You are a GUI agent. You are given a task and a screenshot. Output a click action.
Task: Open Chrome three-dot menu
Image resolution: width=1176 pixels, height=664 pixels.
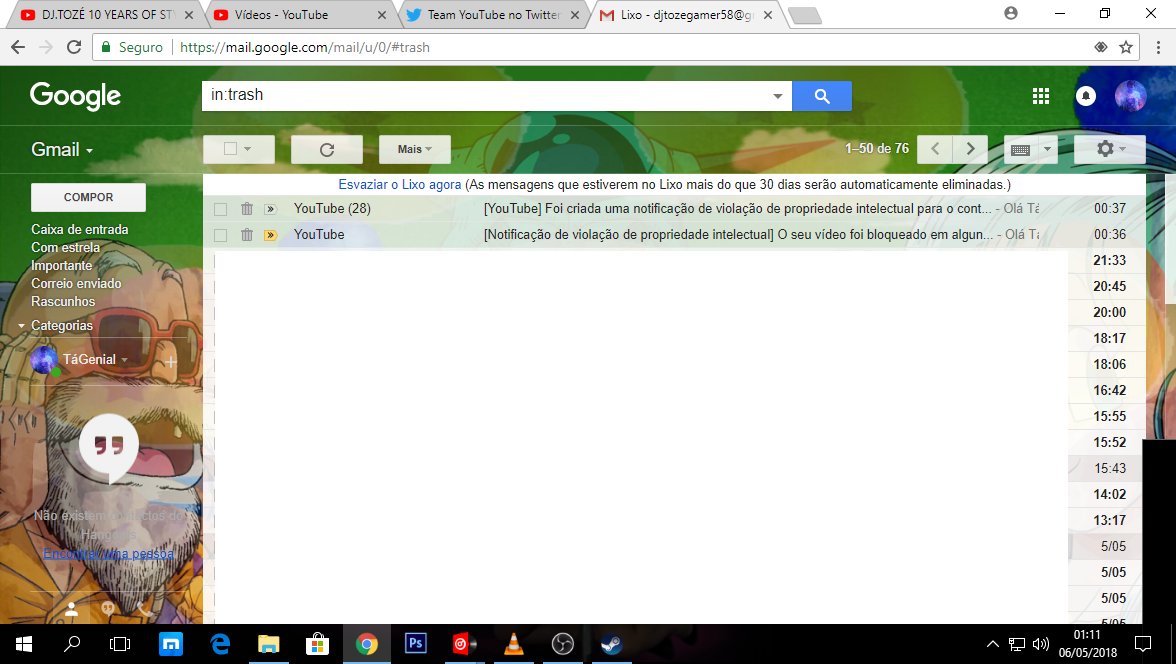(x=1159, y=47)
